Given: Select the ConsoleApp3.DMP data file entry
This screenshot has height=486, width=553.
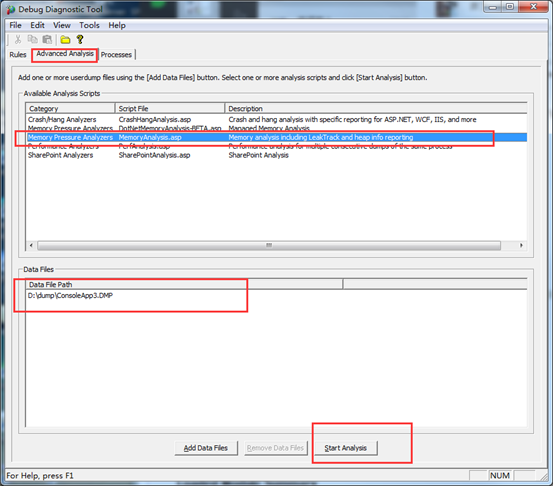Looking at the screenshot, I should click(x=70, y=296).
